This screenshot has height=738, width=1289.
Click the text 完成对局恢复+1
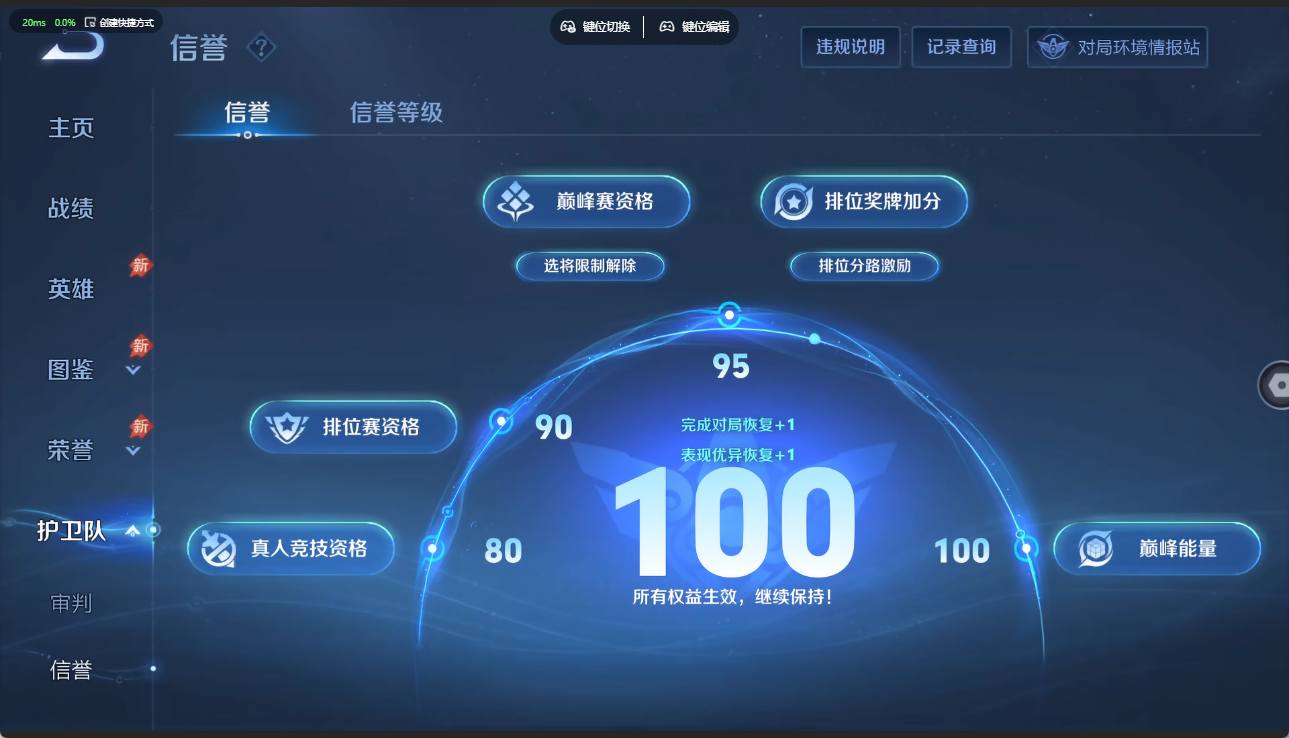(738, 425)
